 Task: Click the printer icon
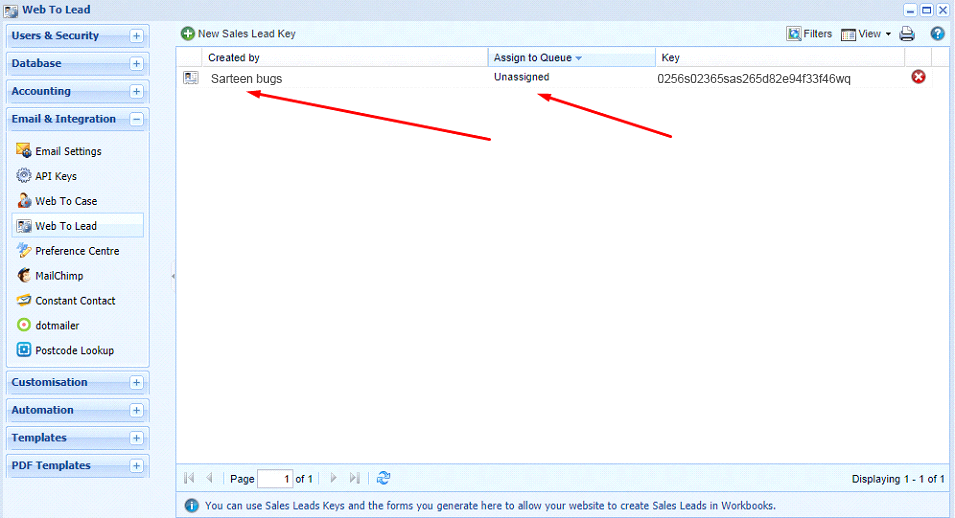click(x=907, y=34)
